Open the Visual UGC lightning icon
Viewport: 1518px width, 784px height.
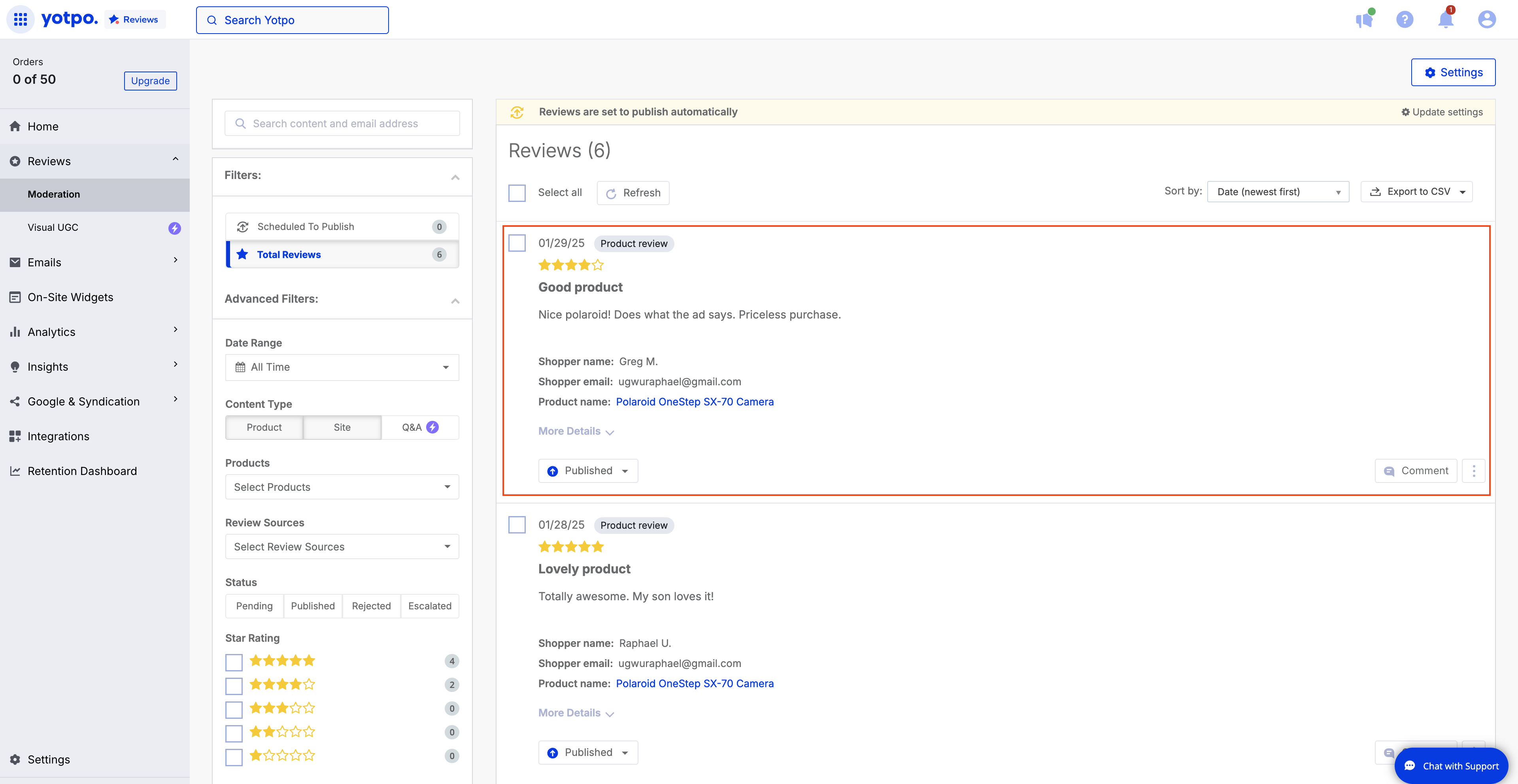pos(174,228)
